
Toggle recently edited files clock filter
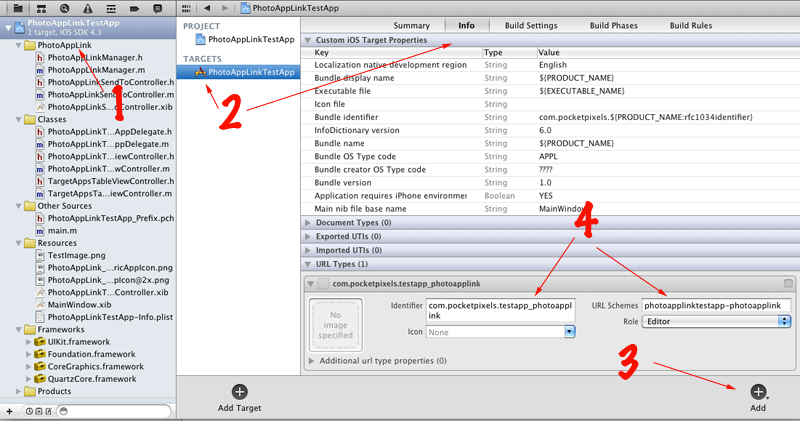[x=30, y=411]
